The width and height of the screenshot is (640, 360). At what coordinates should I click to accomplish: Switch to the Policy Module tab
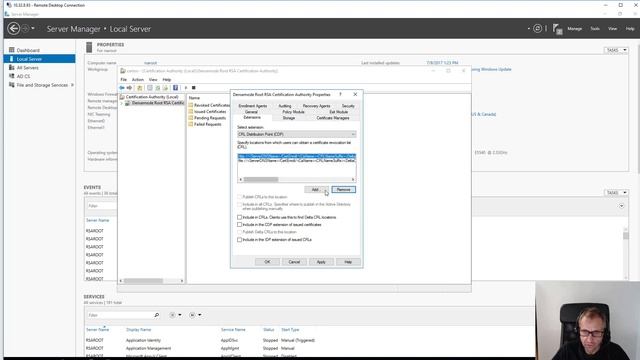click(x=293, y=112)
